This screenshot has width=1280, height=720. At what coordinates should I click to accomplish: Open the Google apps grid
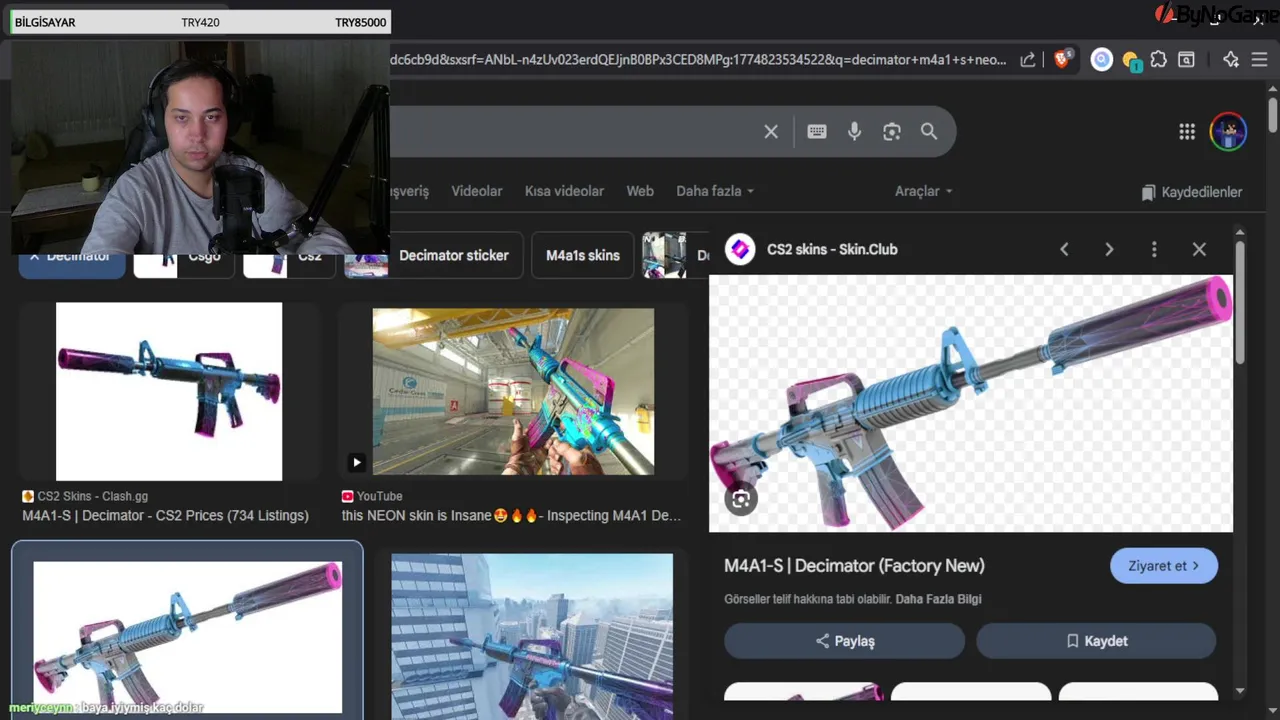[x=1187, y=131]
